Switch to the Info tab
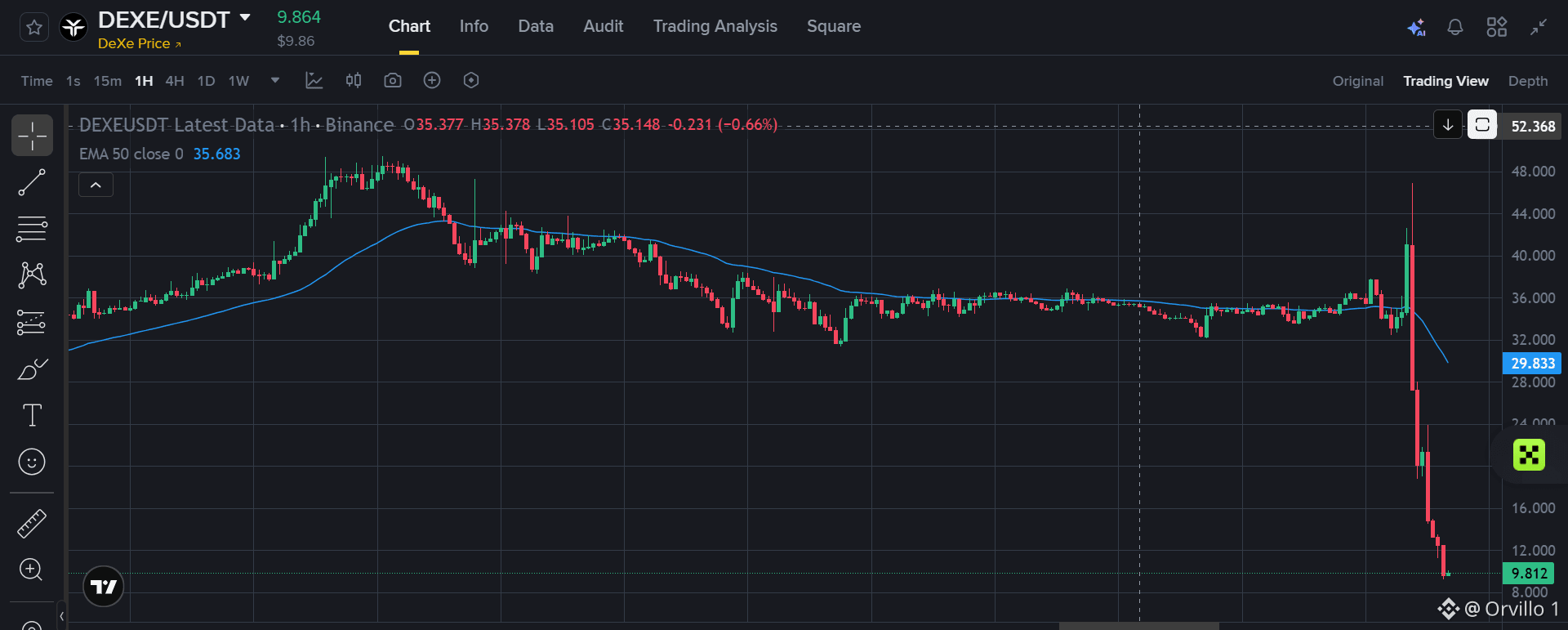1568x630 pixels. 474,26
